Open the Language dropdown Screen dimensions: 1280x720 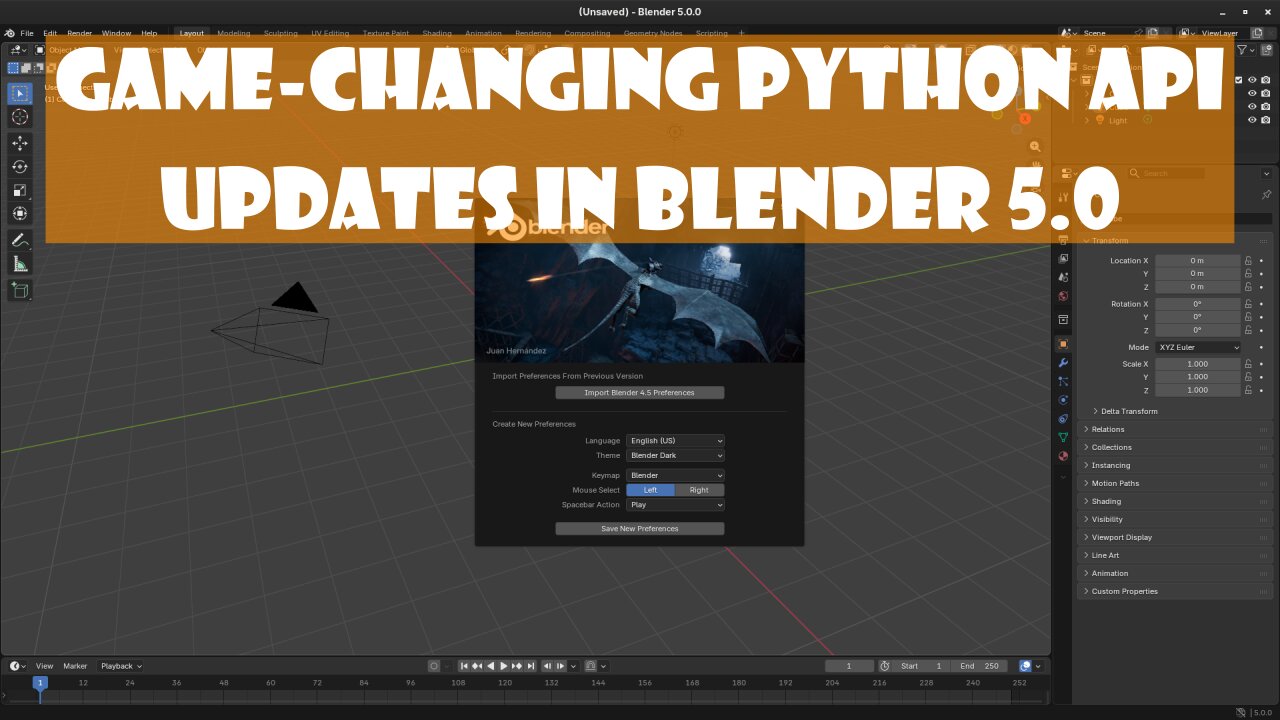675,441
